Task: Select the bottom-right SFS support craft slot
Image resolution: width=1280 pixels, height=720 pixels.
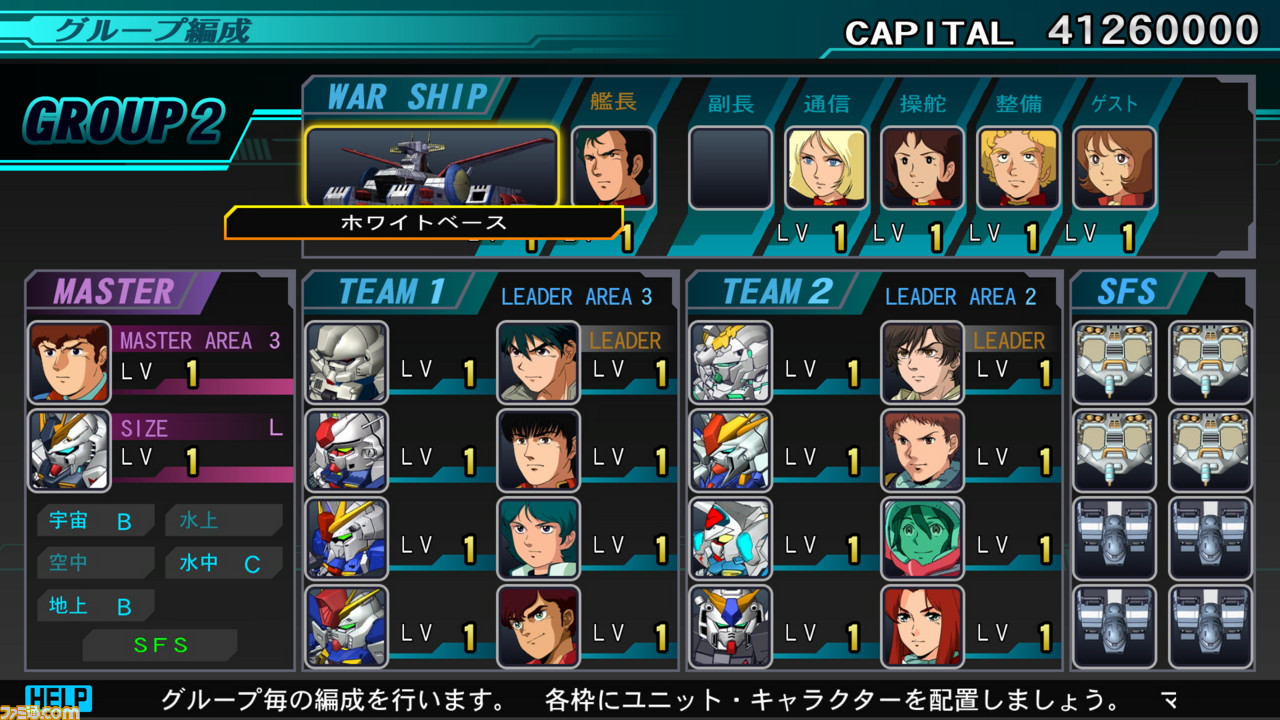Action: (1210, 626)
